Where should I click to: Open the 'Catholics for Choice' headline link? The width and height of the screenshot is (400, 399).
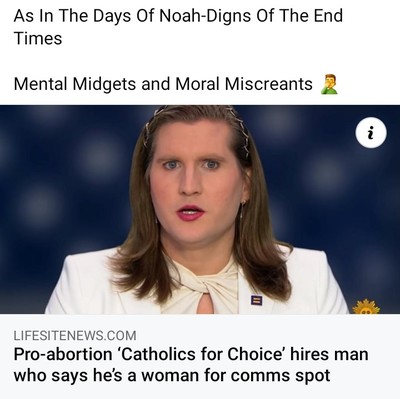pos(191,365)
